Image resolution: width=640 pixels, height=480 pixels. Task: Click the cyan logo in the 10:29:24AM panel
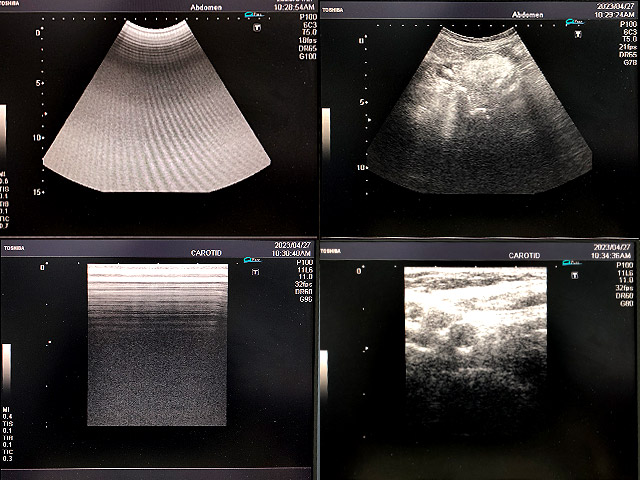(x=575, y=22)
